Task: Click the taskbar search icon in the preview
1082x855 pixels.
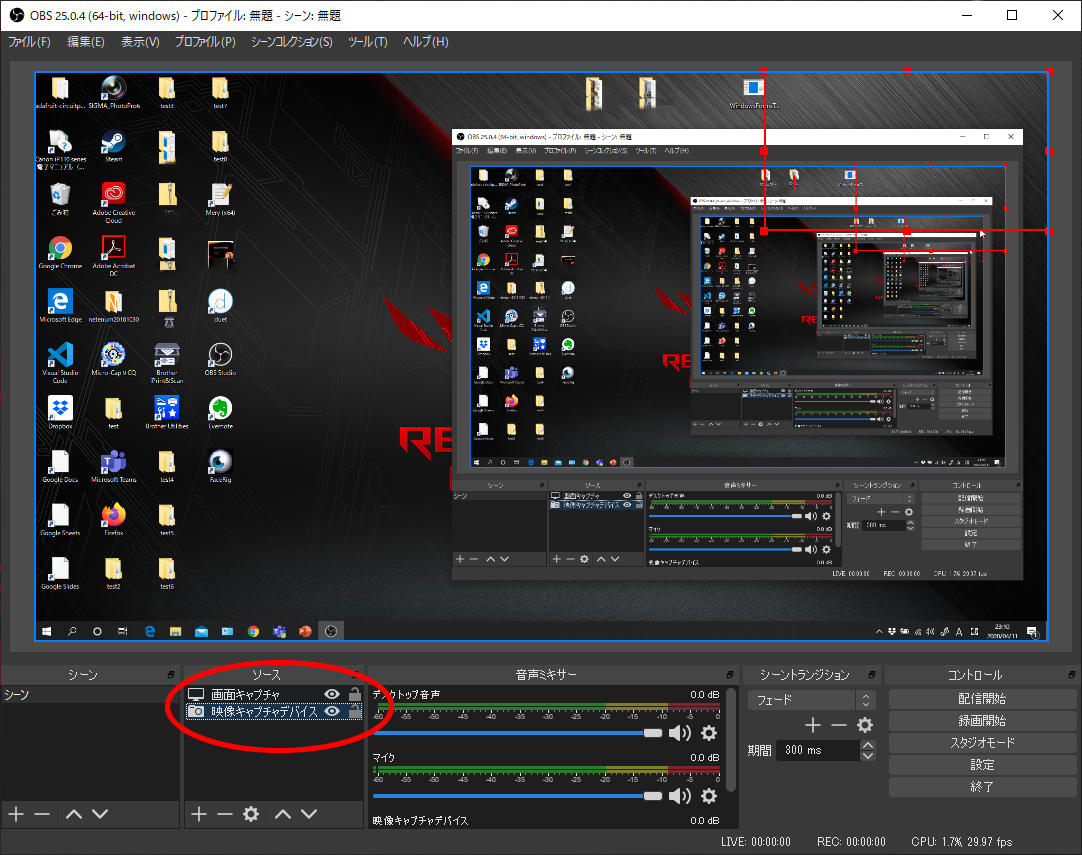Action: (72, 631)
